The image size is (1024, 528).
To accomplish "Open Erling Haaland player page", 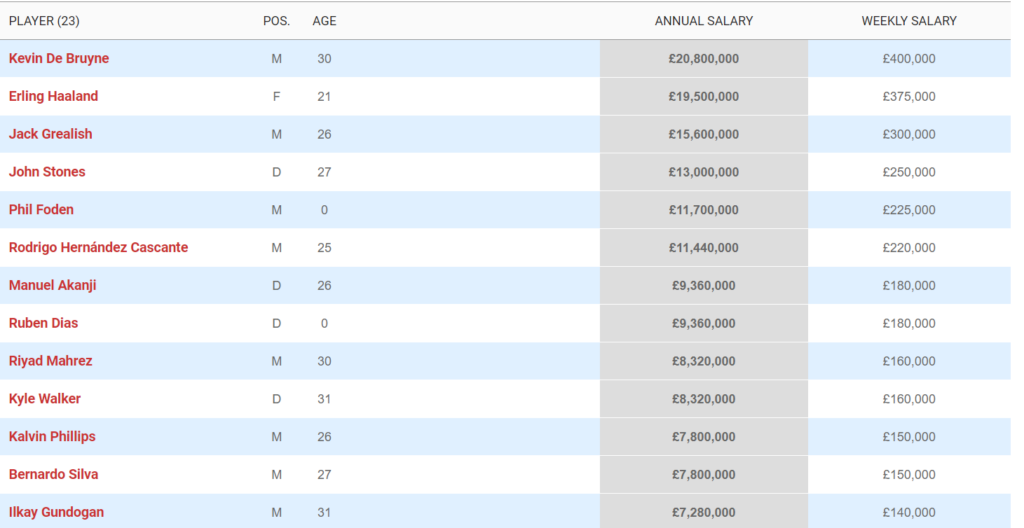I will [54, 96].
